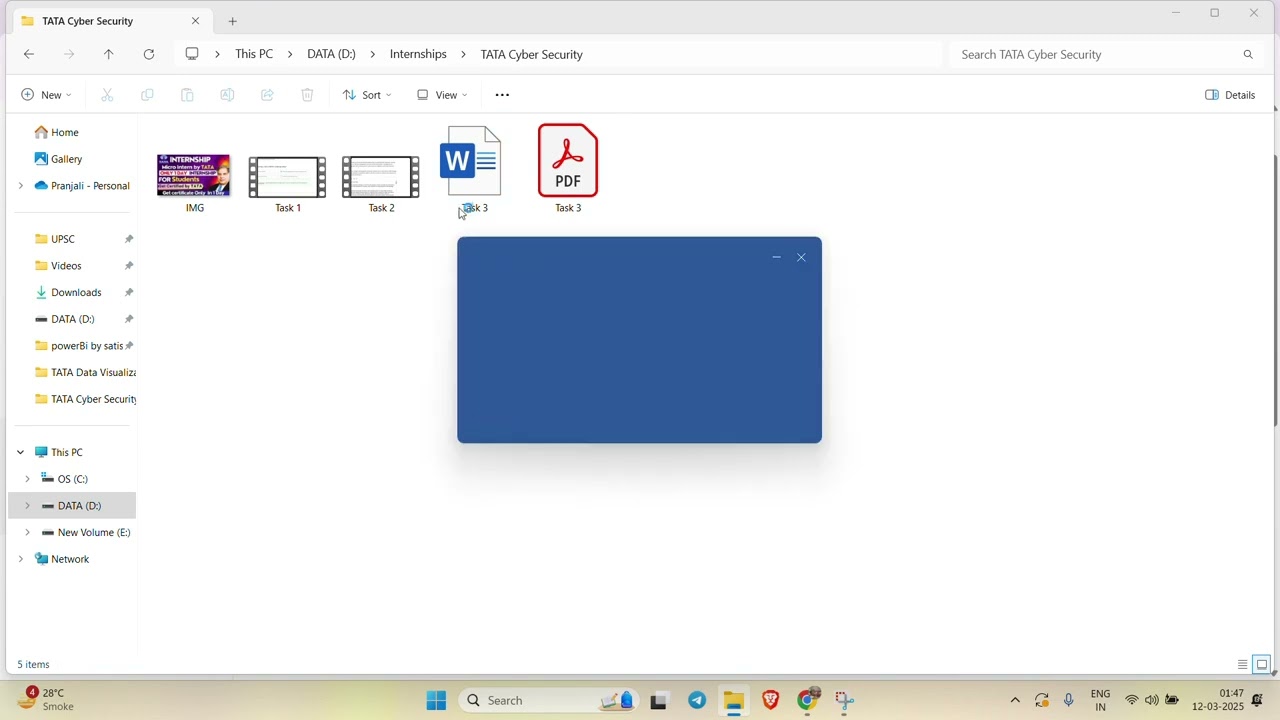Image resolution: width=1280 pixels, height=720 pixels.
Task: Open File Explorer from the taskbar
Action: [x=733, y=701]
